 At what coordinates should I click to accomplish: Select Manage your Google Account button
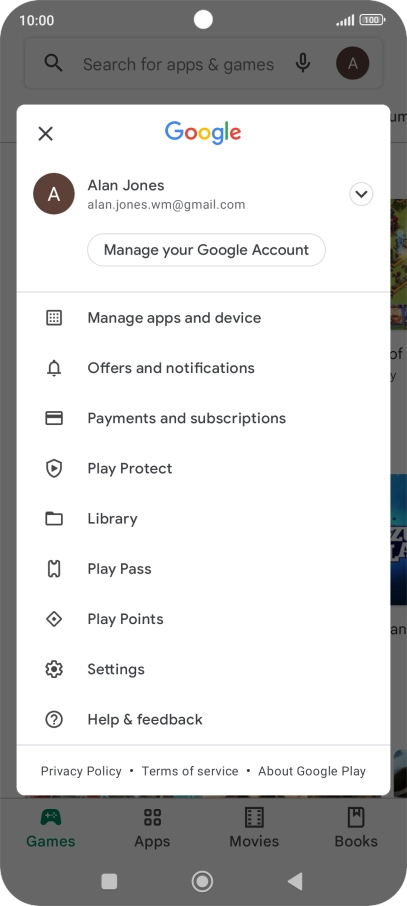click(x=206, y=250)
